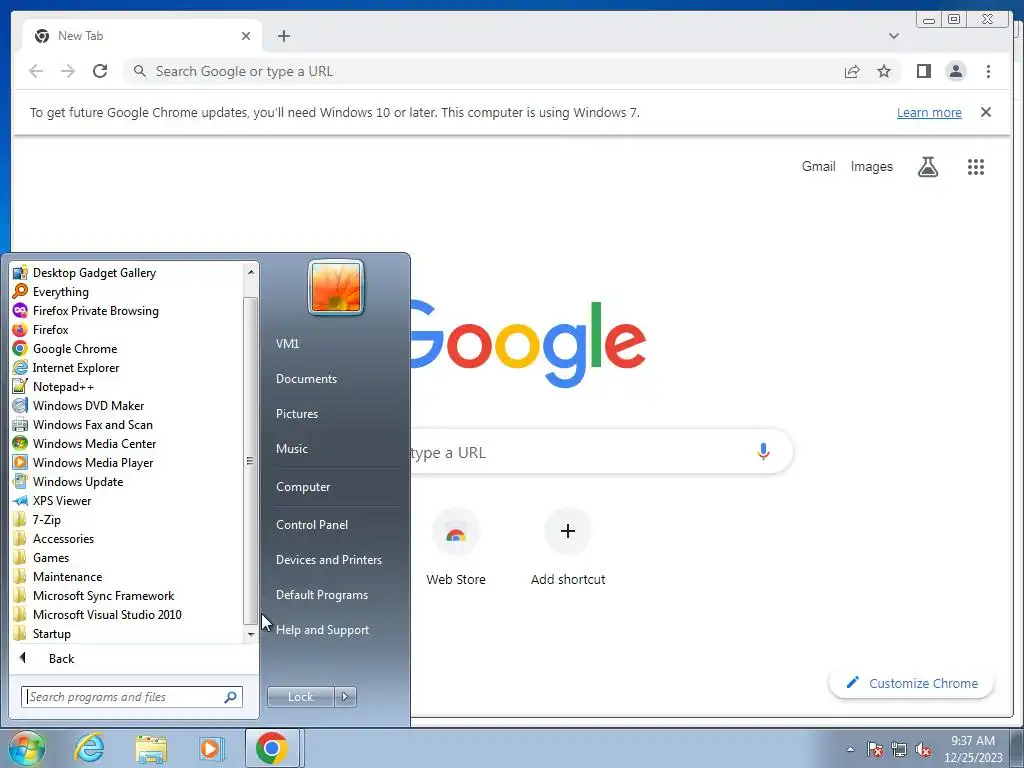Screen dimensions: 1024x768
Task: Open the VM1 user folder
Action: (x=287, y=344)
